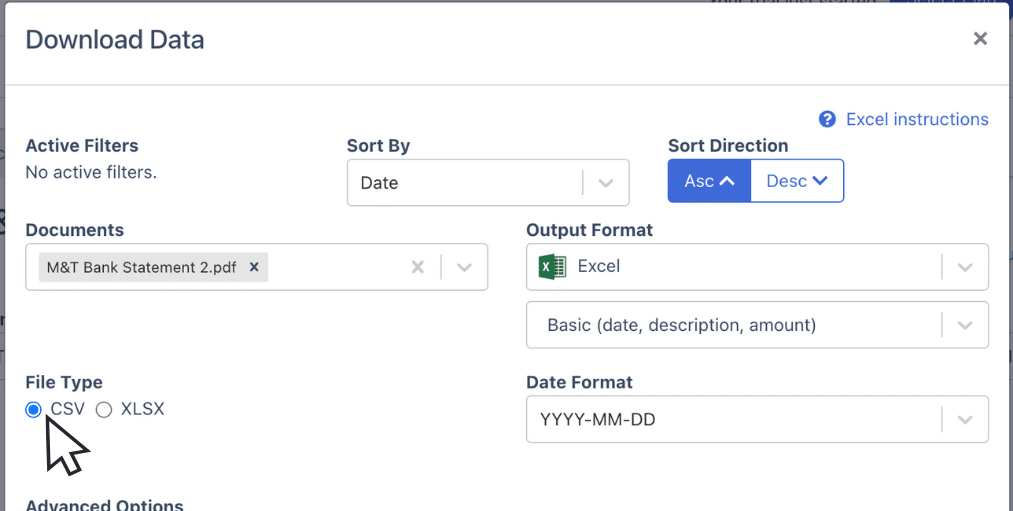Select the XLSX file type
Viewport: 1013px width, 511px height.
104,410
